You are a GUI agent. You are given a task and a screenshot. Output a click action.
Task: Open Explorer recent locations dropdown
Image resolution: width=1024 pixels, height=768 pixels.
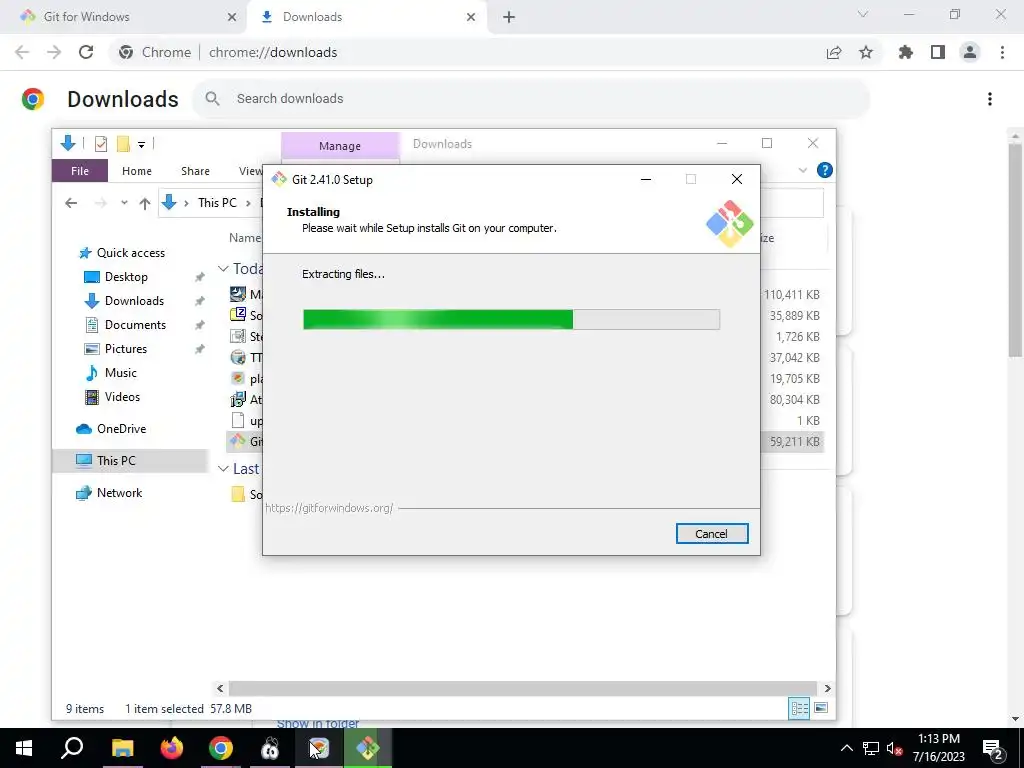pyautogui.click(x=124, y=203)
